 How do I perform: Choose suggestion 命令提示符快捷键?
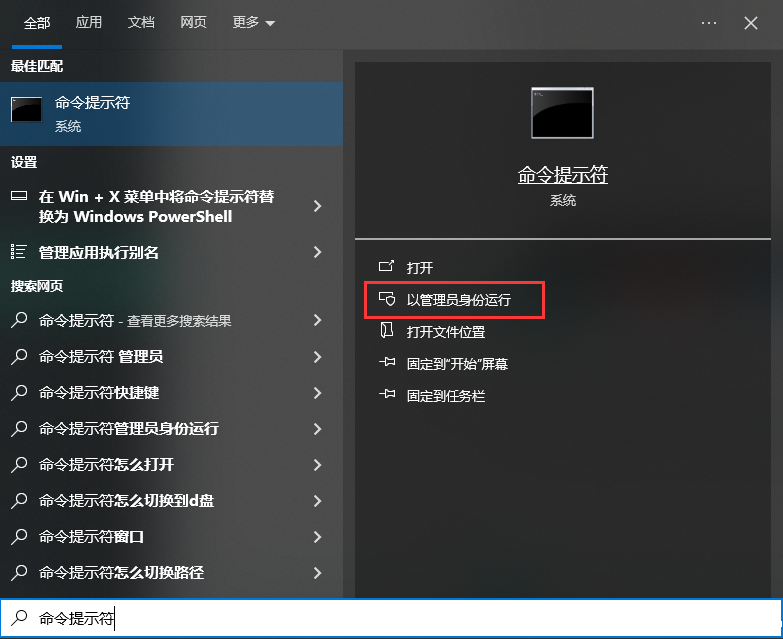pos(171,392)
